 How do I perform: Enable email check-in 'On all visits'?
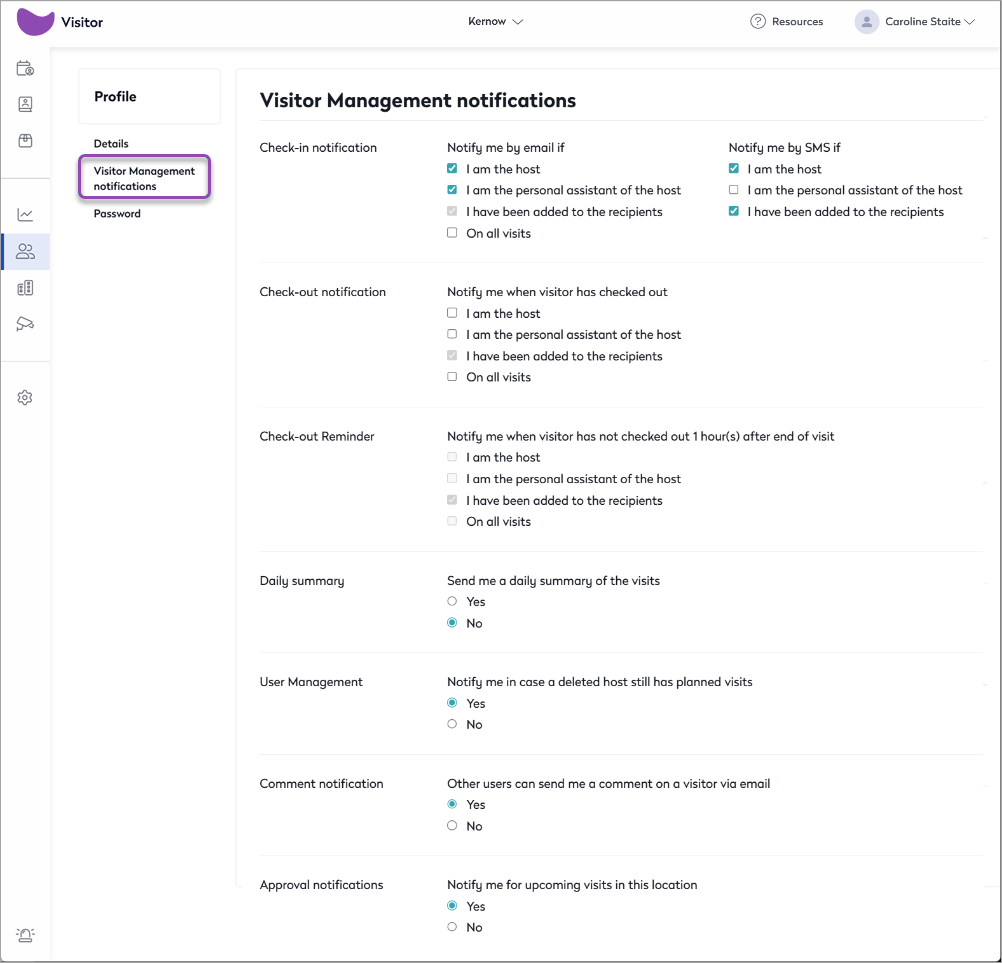pyautogui.click(x=452, y=232)
